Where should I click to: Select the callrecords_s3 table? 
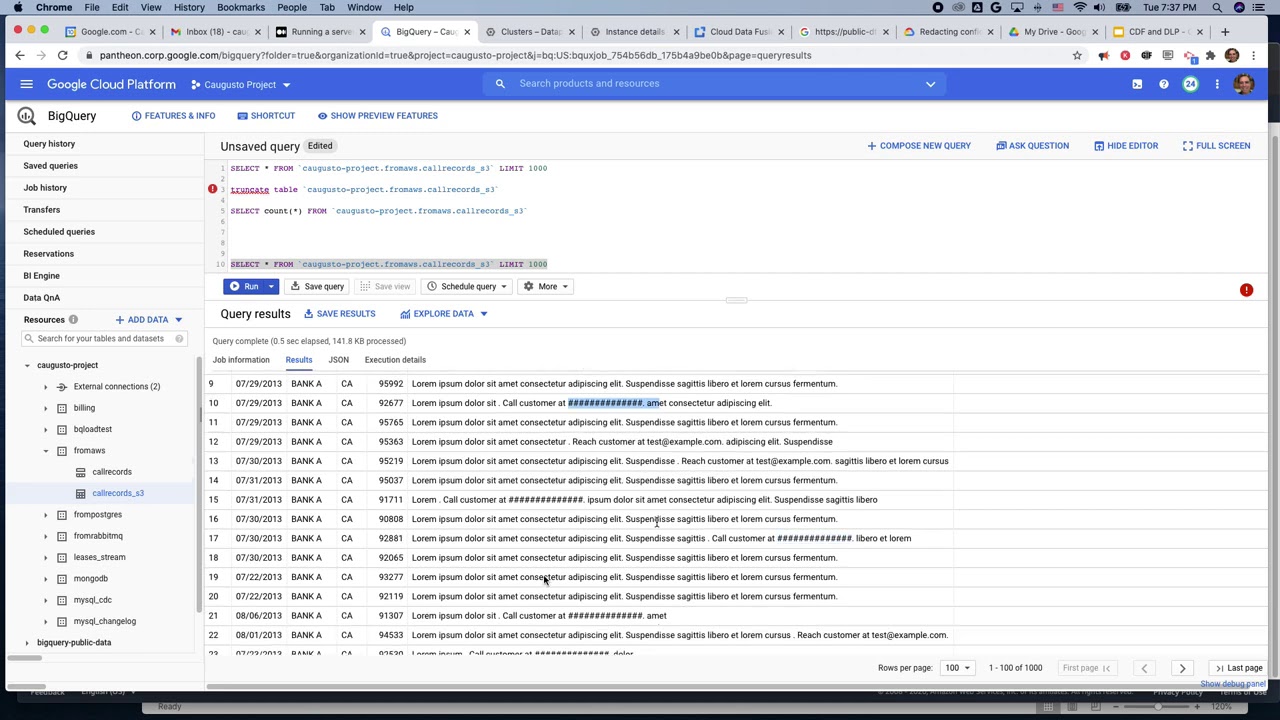(x=118, y=494)
